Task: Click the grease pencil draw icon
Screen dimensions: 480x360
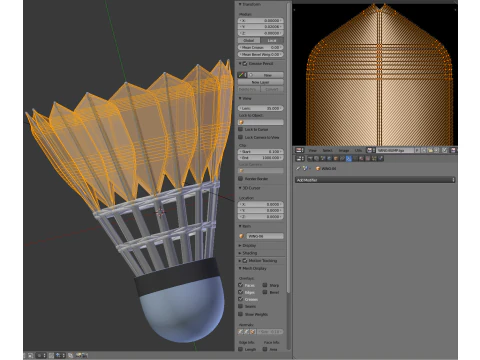Action: (242, 75)
